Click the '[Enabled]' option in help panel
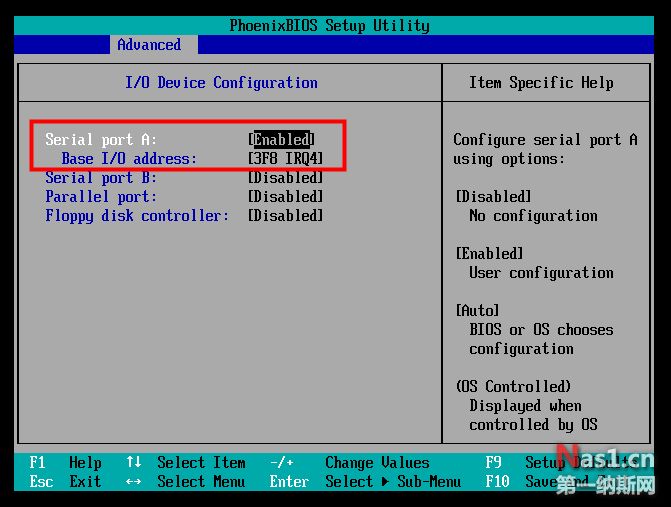This screenshot has height=507, width=671. [490, 253]
